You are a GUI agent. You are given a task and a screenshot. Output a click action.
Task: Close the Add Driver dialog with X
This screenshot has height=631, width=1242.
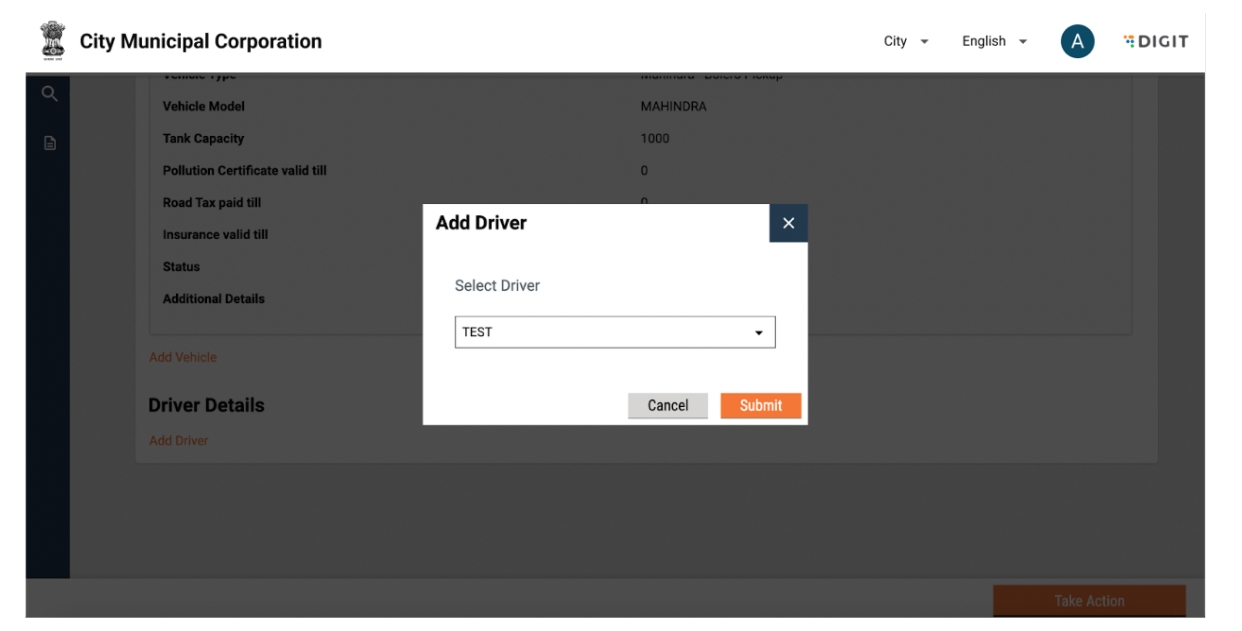[788, 223]
